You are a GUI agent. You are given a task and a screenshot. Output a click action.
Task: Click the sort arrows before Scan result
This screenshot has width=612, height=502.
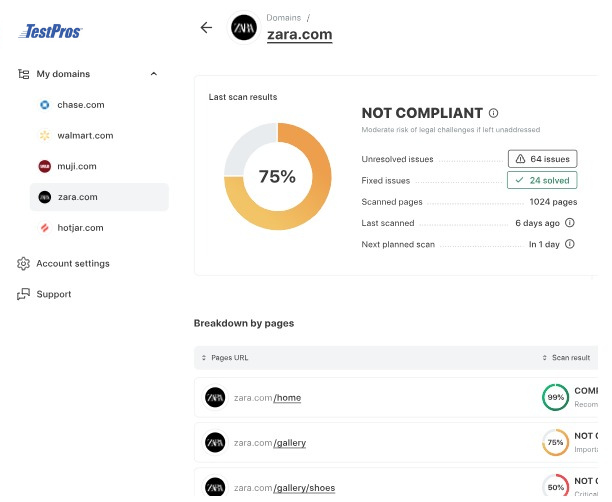pos(544,358)
